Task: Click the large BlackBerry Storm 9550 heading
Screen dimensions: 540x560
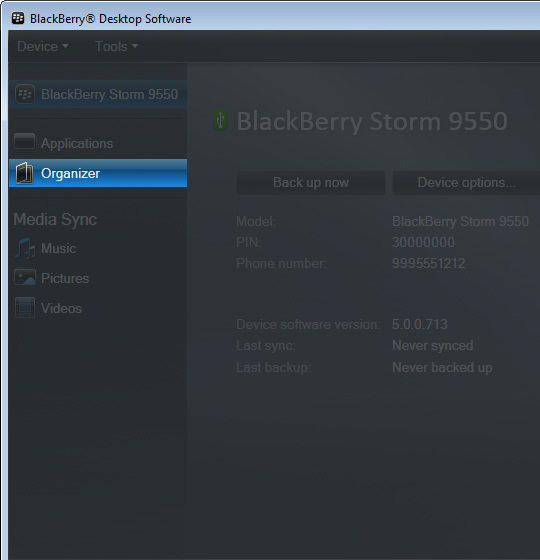Action: pyautogui.click(x=372, y=121)
